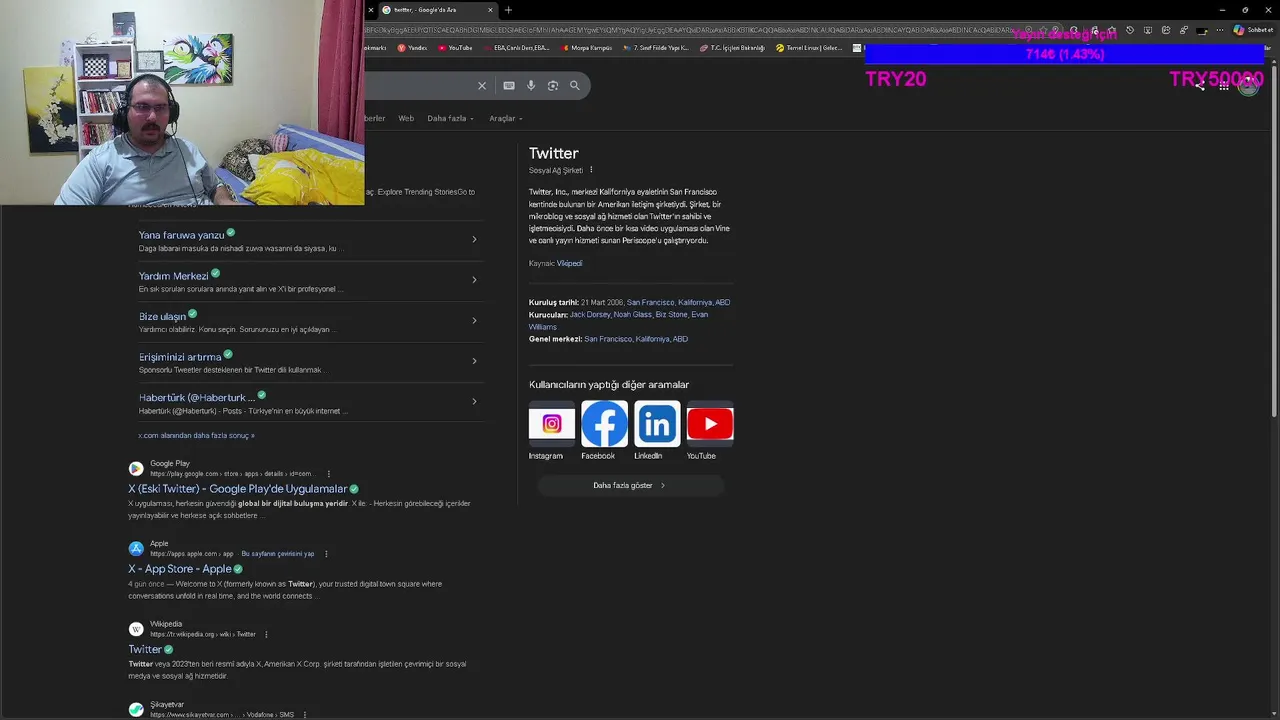
Task: Open three-dot menu of Wikipedia result
Action: pos(266,634)
